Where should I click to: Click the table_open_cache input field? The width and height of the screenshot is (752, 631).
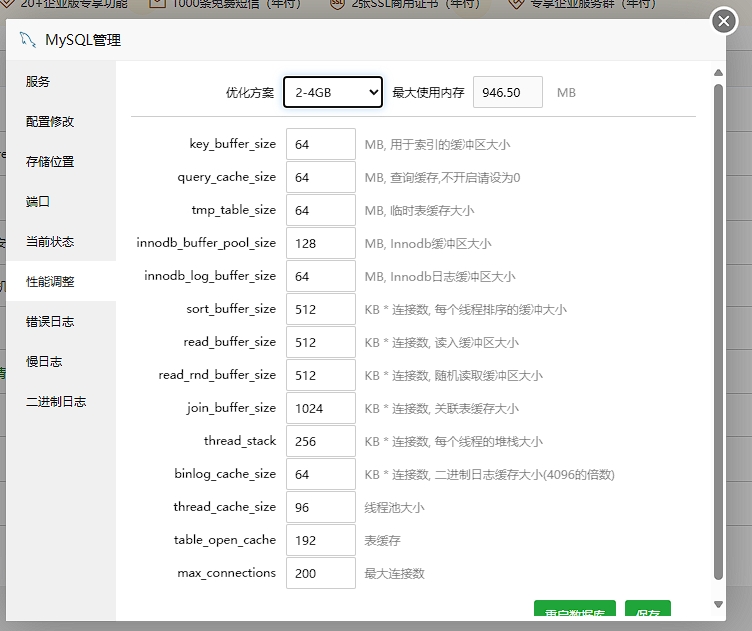[x=321, y=540]
